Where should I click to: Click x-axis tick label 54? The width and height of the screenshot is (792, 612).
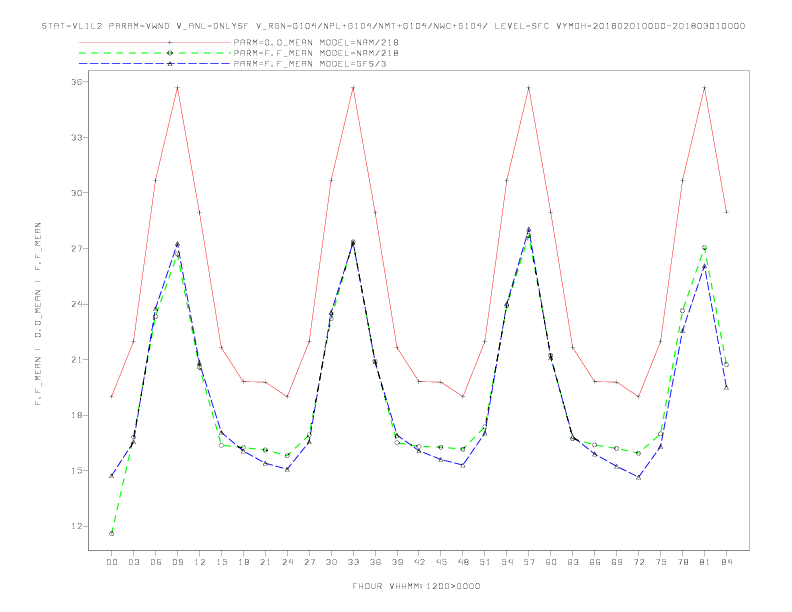pyautogui.click(x=507, y=562)
